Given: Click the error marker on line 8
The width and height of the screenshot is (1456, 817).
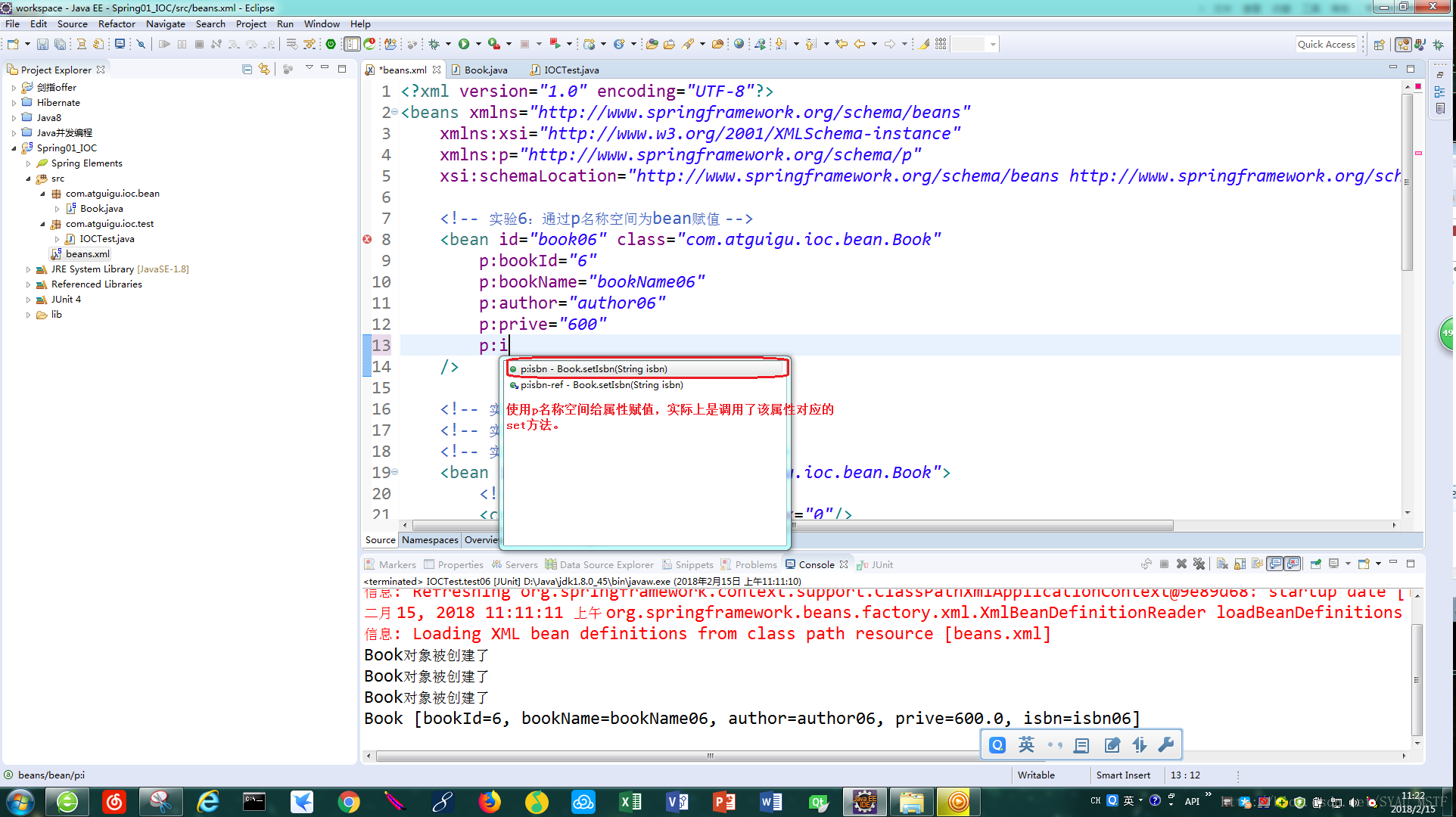Looking at the screenshot, I should click(367, 239).
